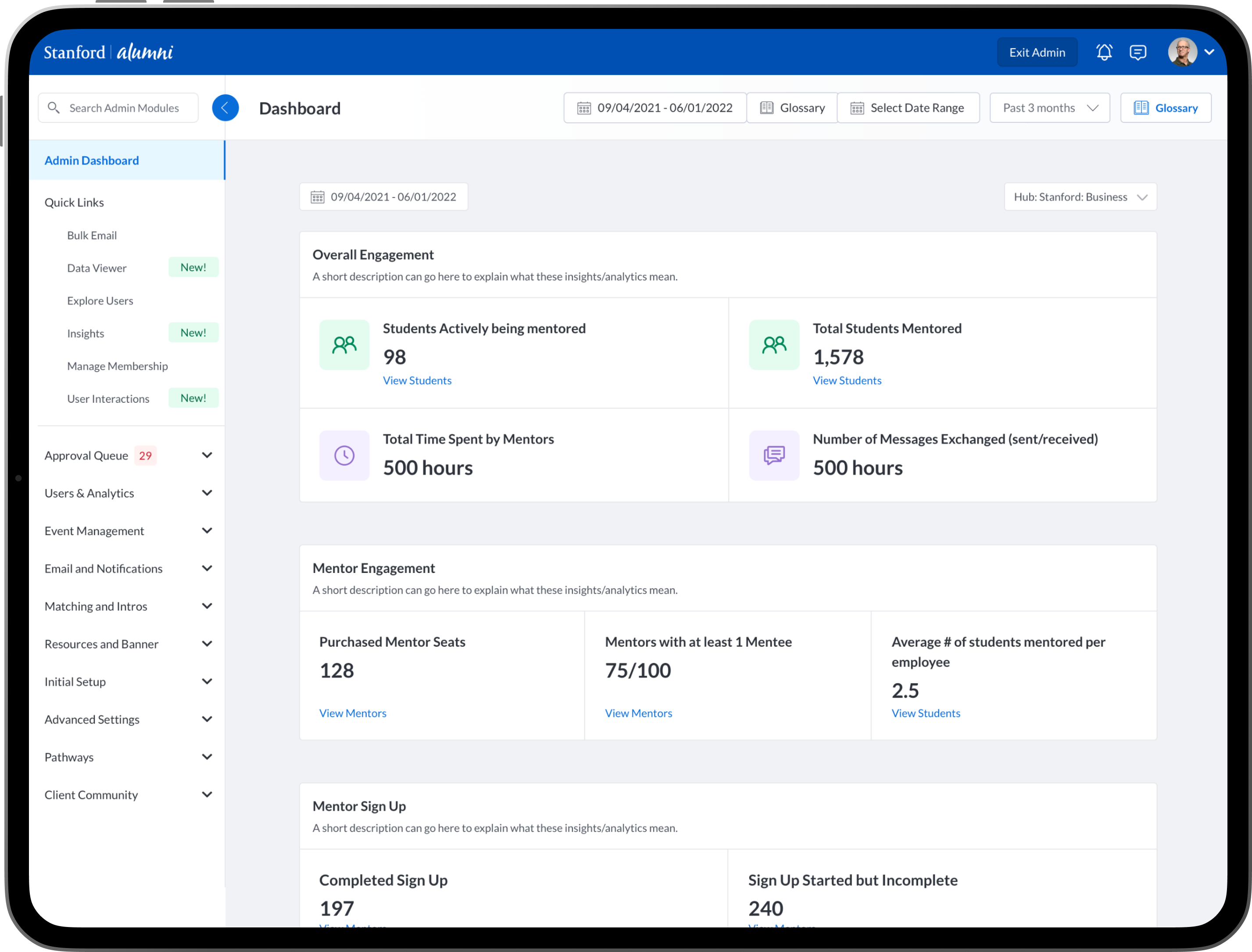Click the messages exchanged chat icon
The image size is (1252, 952).
(x=773, y=455)
